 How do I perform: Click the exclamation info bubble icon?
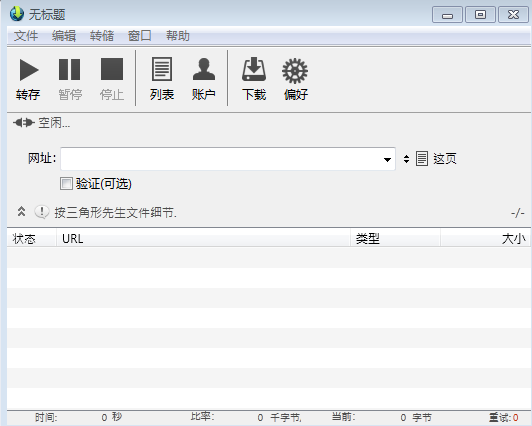(x=42, y=212)
